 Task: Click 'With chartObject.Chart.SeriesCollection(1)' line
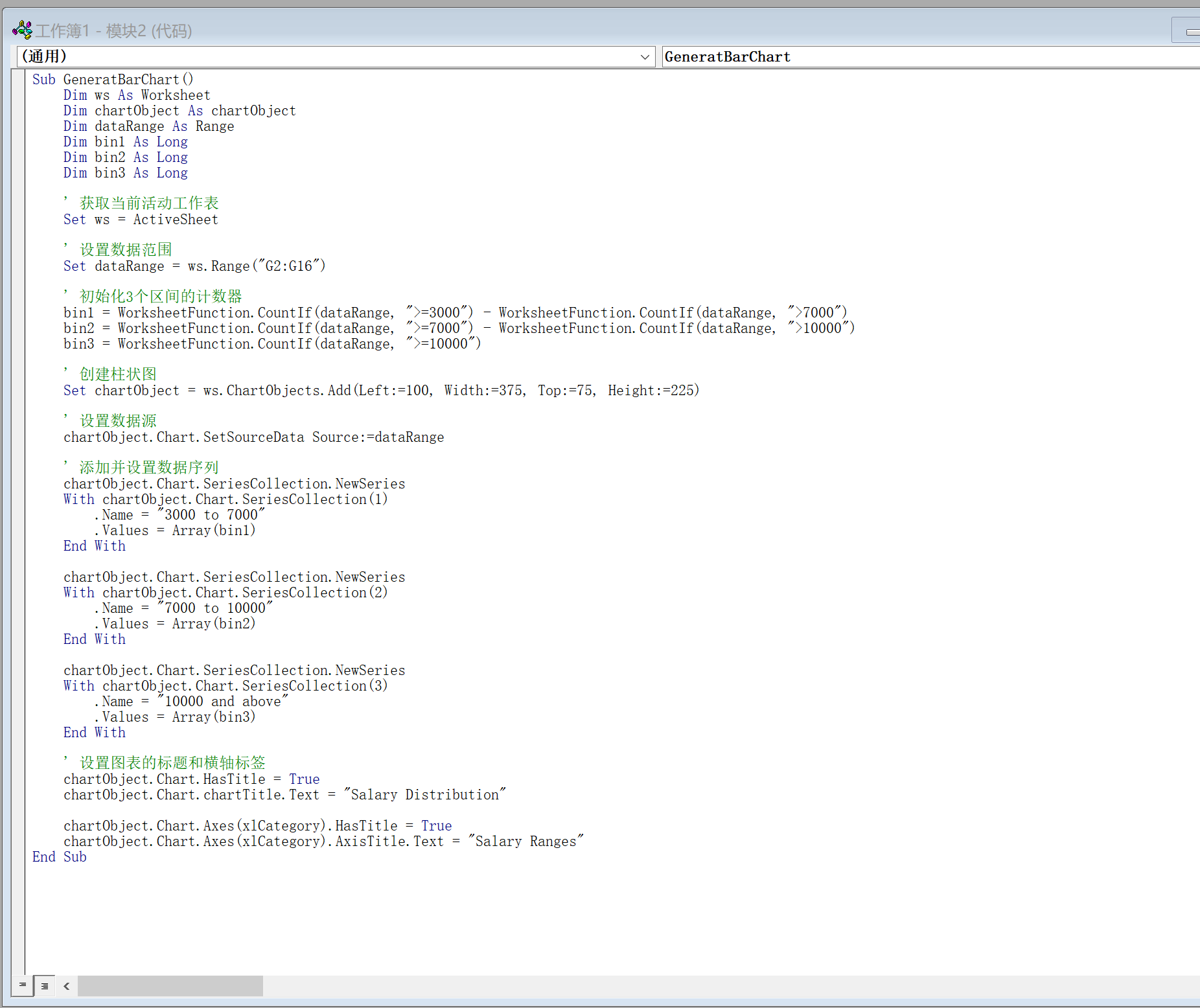[x=225, y=499]
